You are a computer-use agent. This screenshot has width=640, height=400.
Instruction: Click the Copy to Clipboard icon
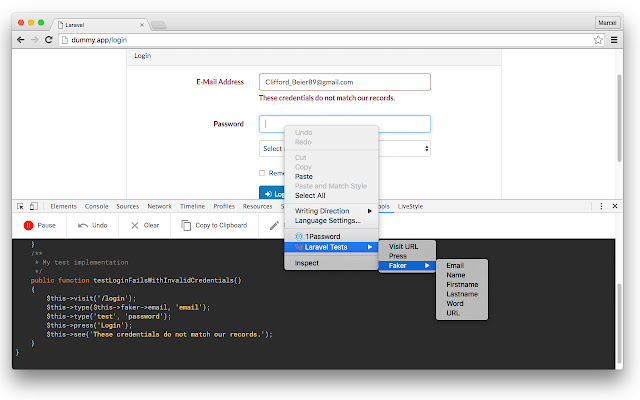[x=186, y=225]
